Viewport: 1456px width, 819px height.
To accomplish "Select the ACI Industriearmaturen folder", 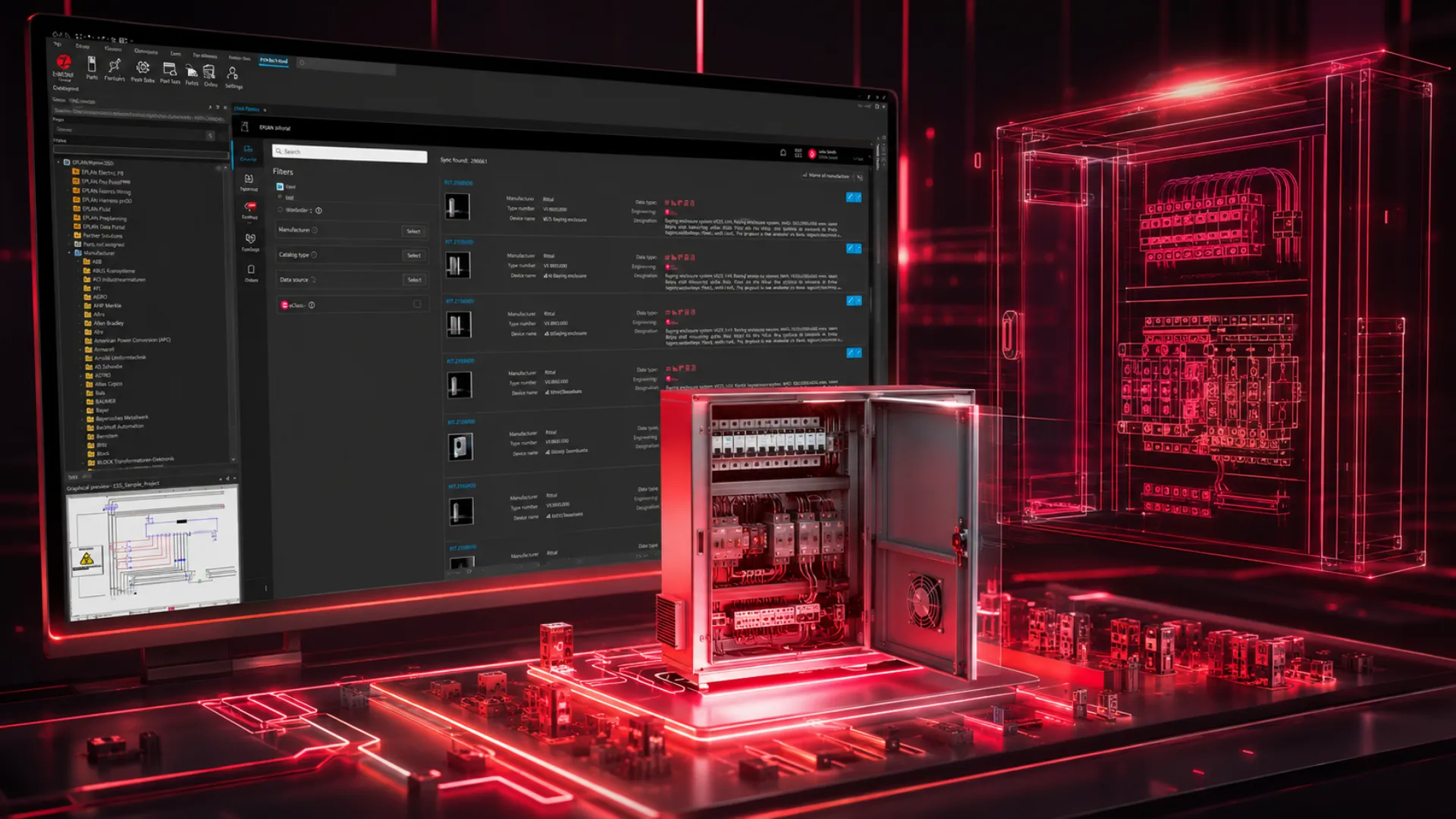I will 115,280.
